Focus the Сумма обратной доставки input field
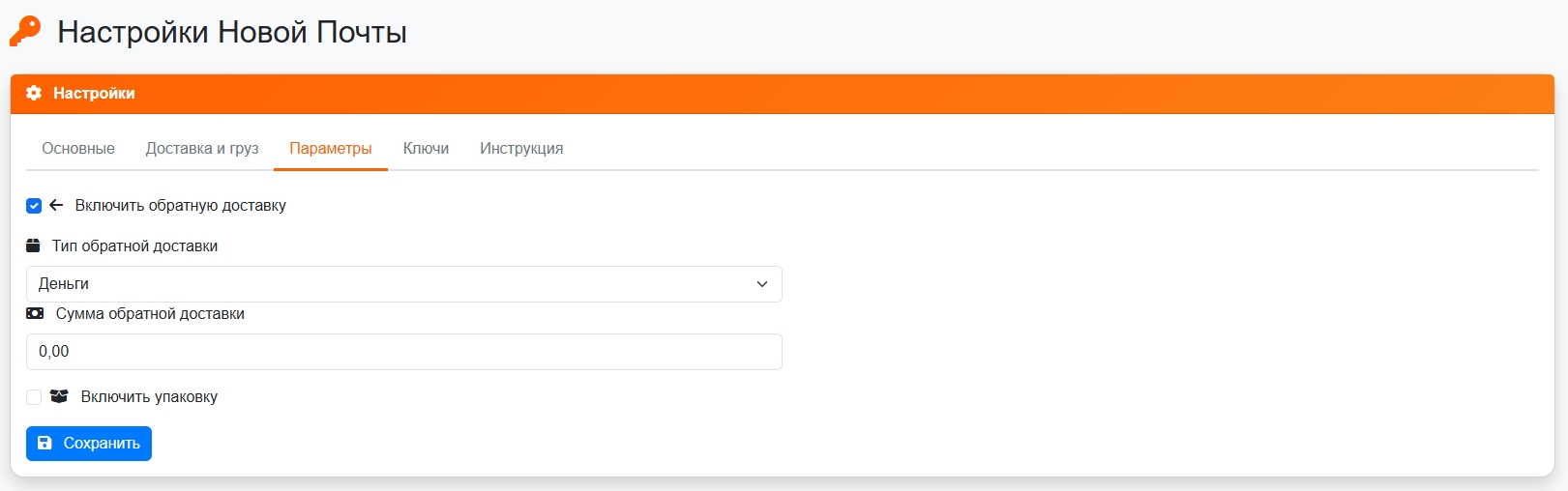1568x491 pixels. click(x=403, y=352)
